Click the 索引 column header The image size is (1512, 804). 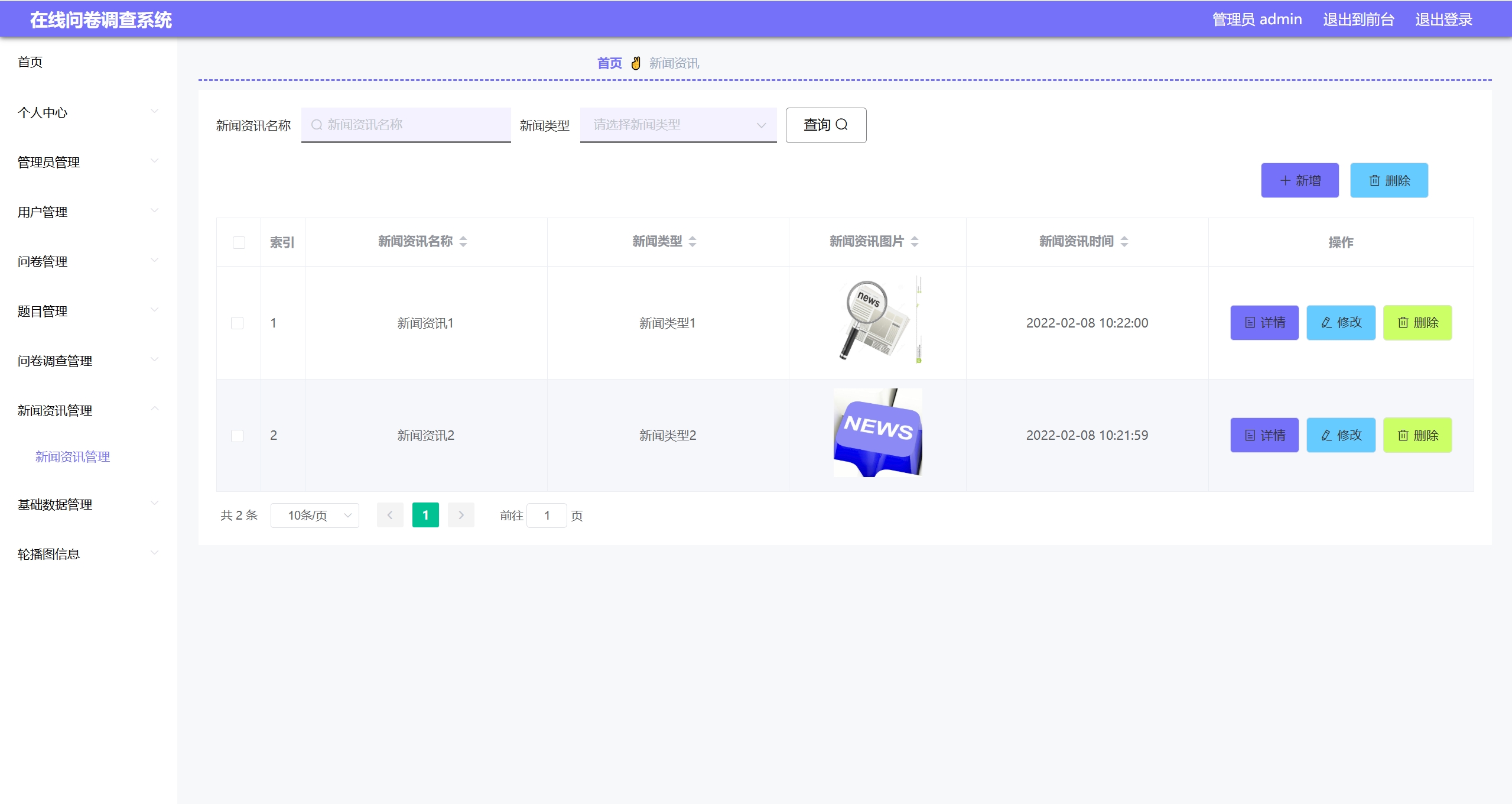coord(282,242)
